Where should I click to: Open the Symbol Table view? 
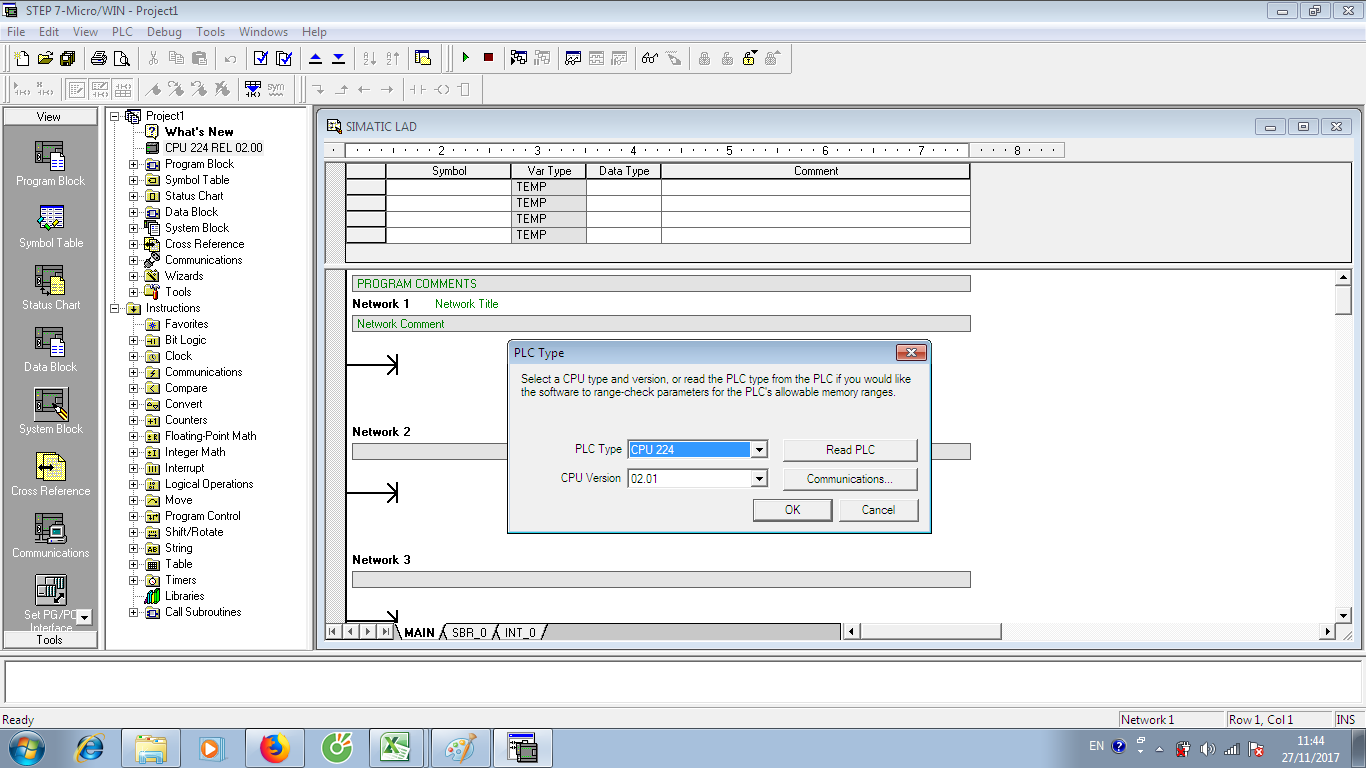tap(49, 222)
